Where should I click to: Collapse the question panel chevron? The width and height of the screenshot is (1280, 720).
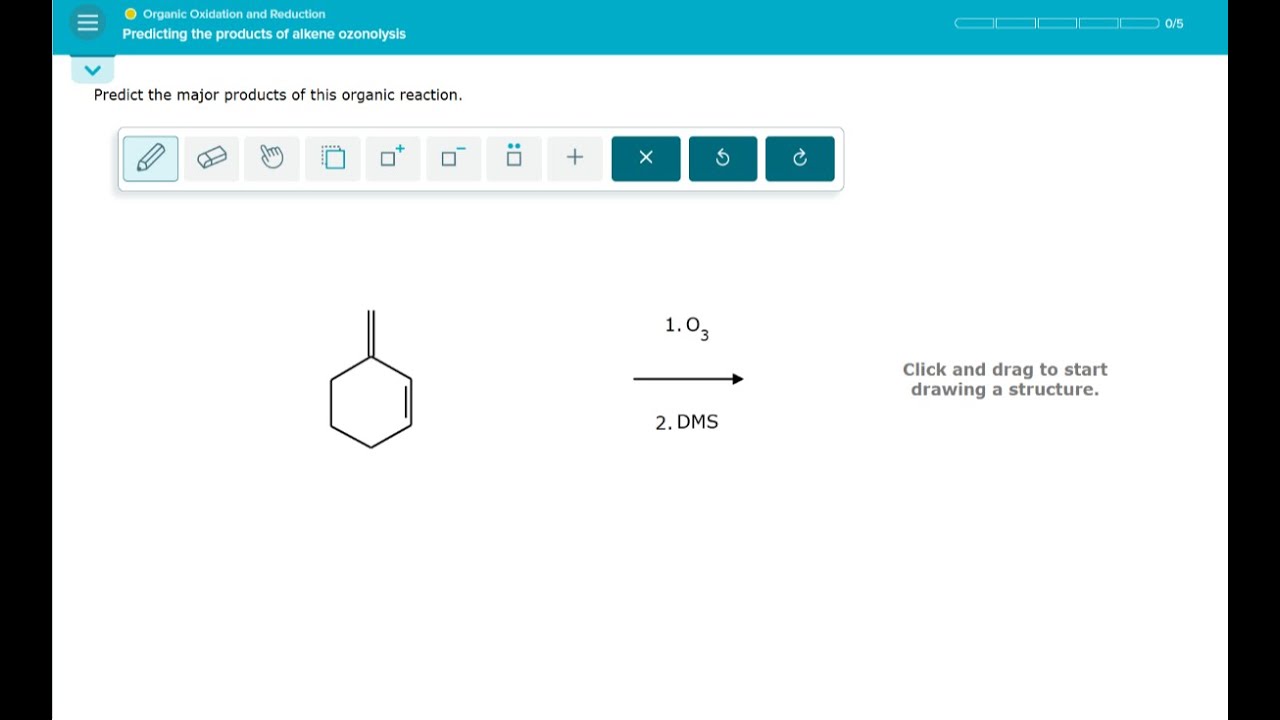[93, 70]
